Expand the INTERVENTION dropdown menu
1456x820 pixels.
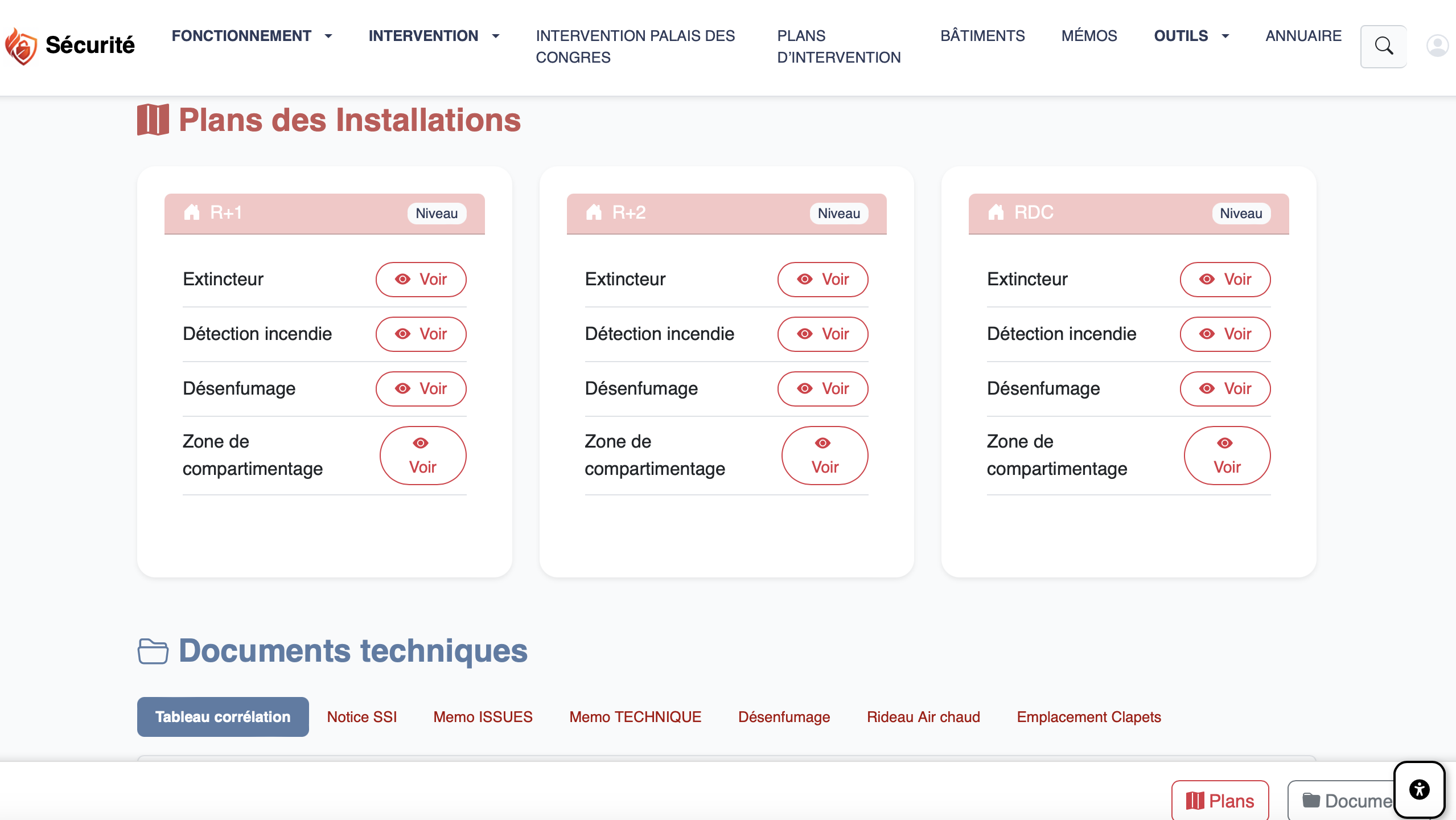pyautogui.click(x=434, y=36)
